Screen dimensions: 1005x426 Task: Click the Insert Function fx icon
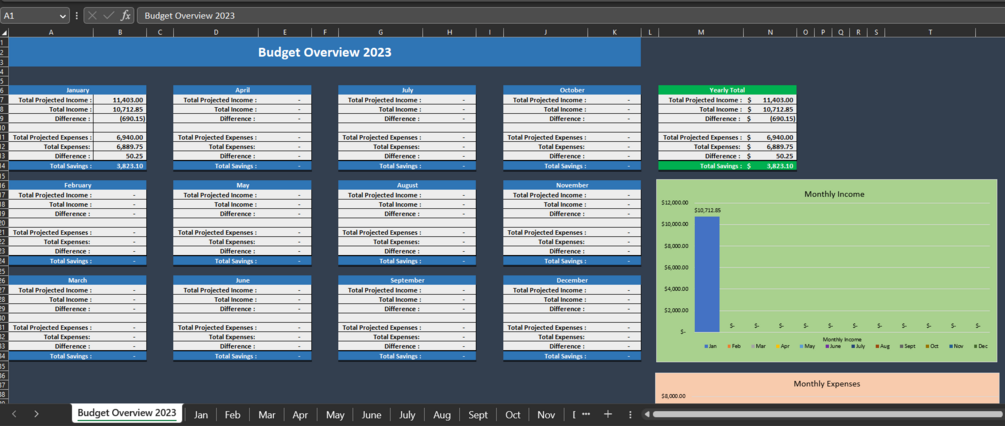click(126, 15)
